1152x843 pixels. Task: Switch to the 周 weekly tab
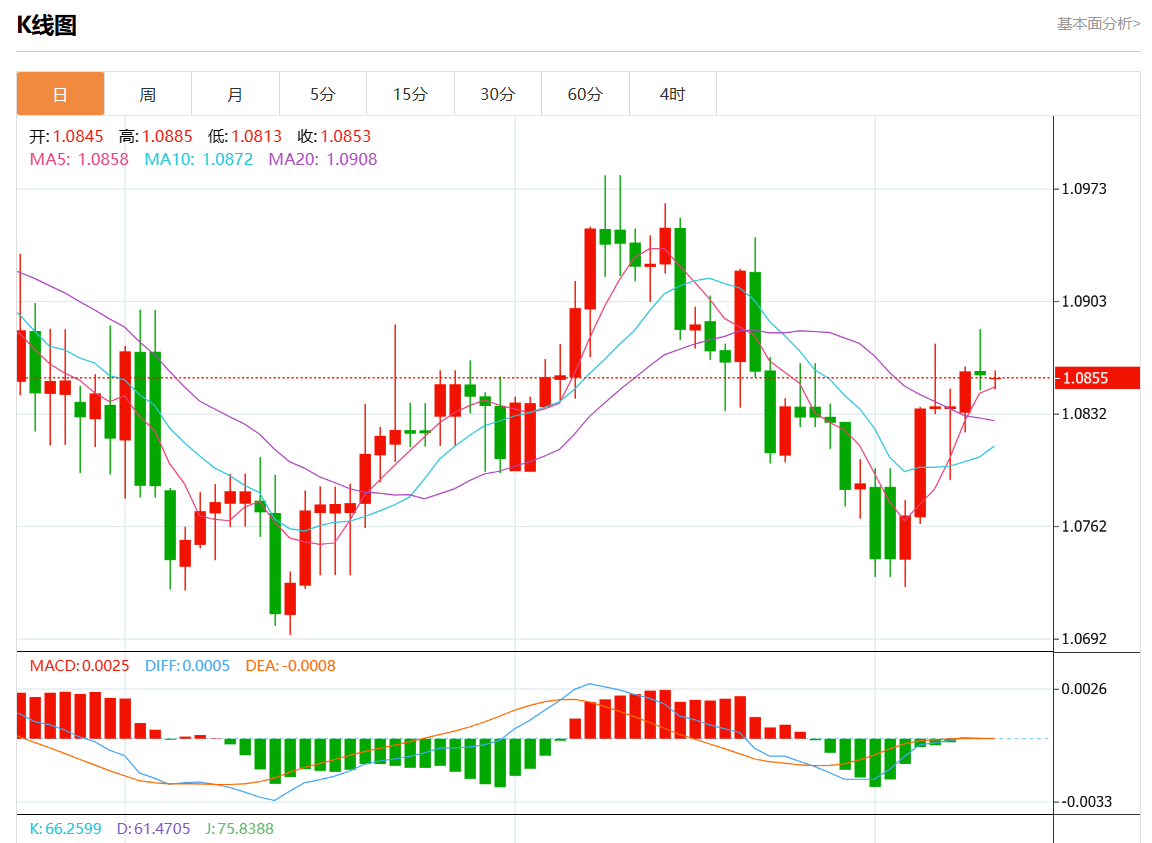coord(148,94)
